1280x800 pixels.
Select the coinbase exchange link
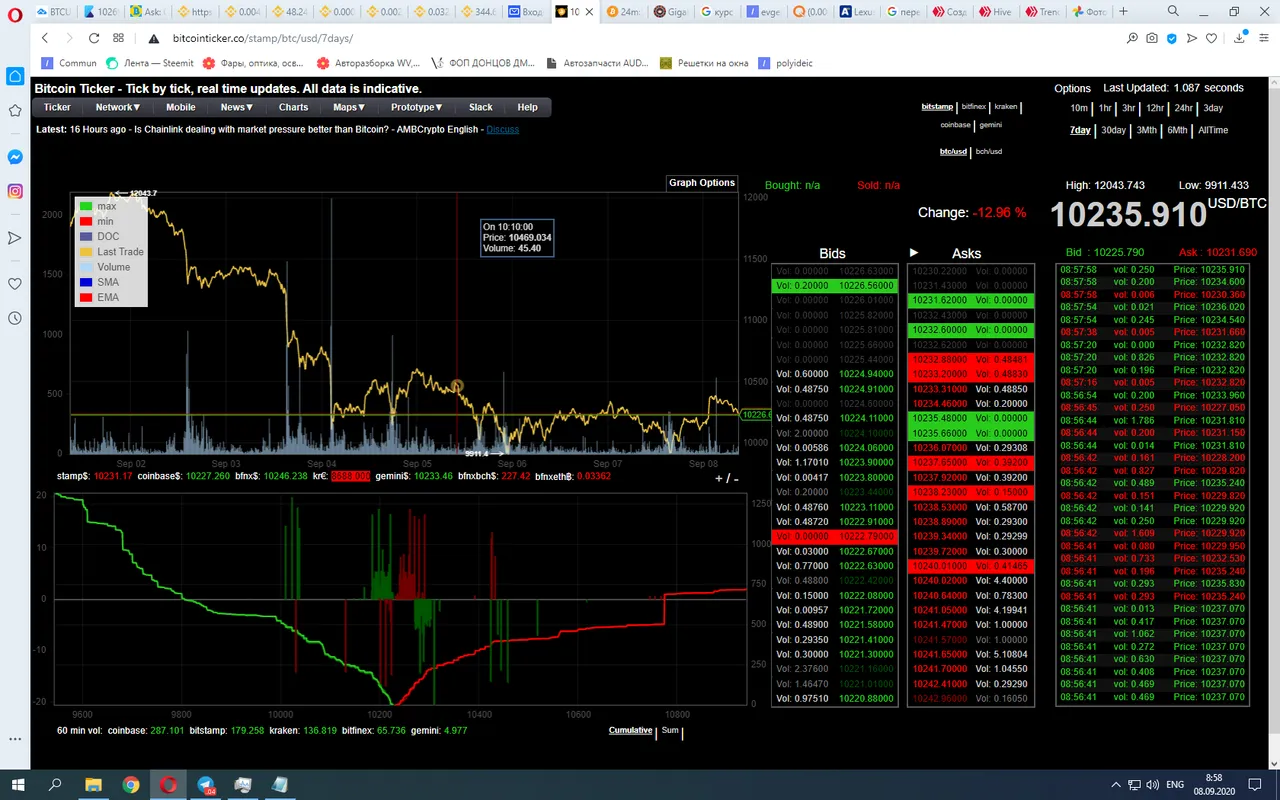click(956, 125)
